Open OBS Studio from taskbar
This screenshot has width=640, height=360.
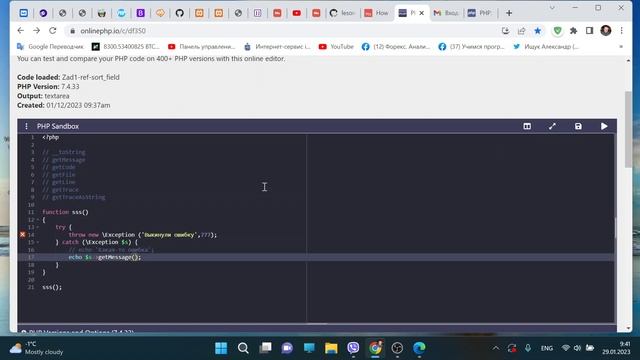click(x=397, y=348)
